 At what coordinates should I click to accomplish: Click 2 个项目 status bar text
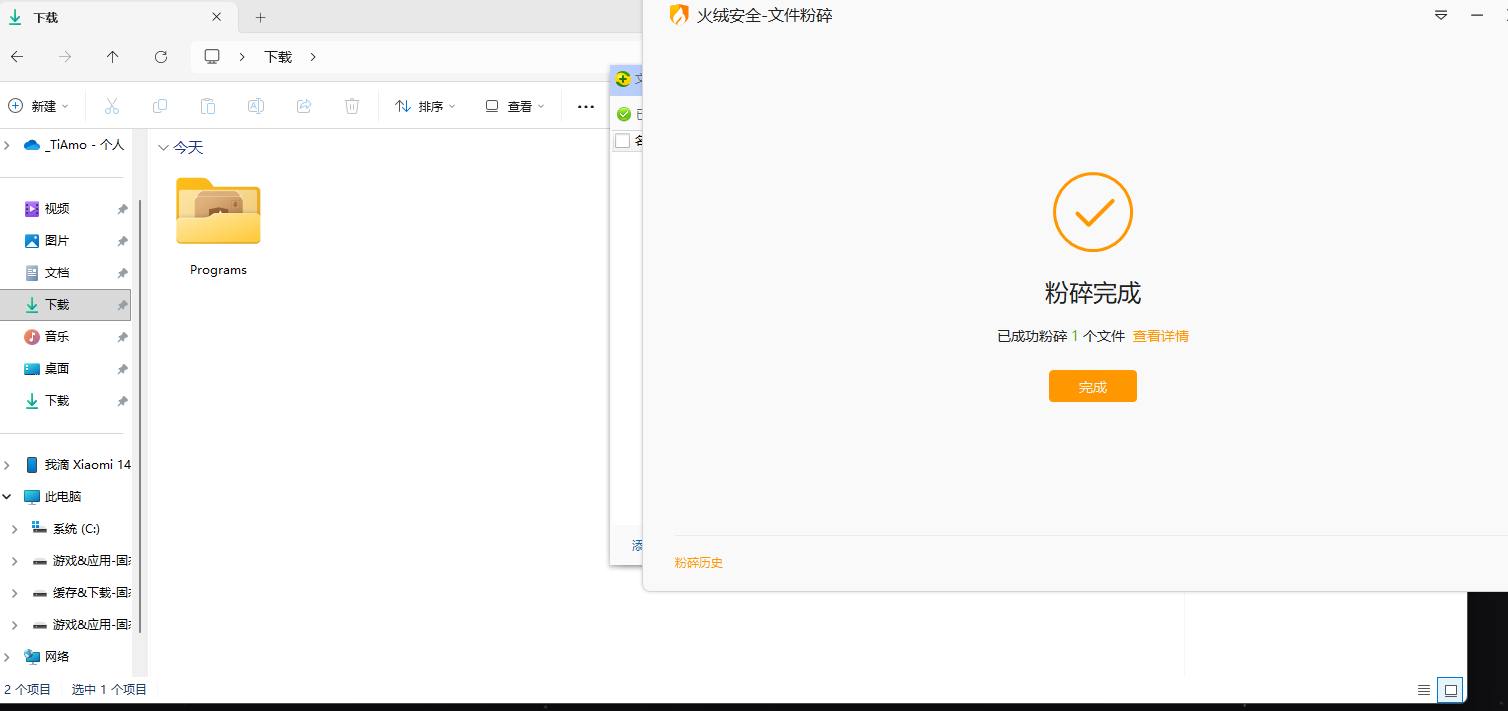point(27,690)
